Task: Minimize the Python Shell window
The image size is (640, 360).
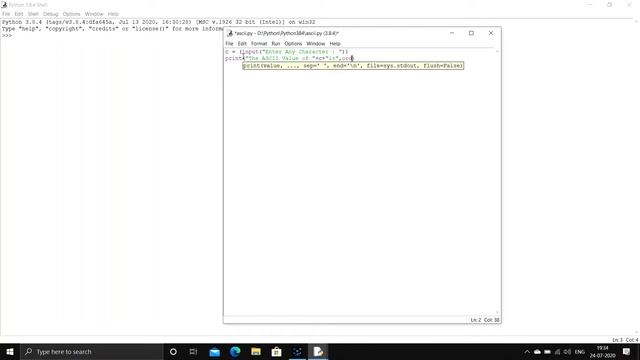Action: tap(590, 4)
